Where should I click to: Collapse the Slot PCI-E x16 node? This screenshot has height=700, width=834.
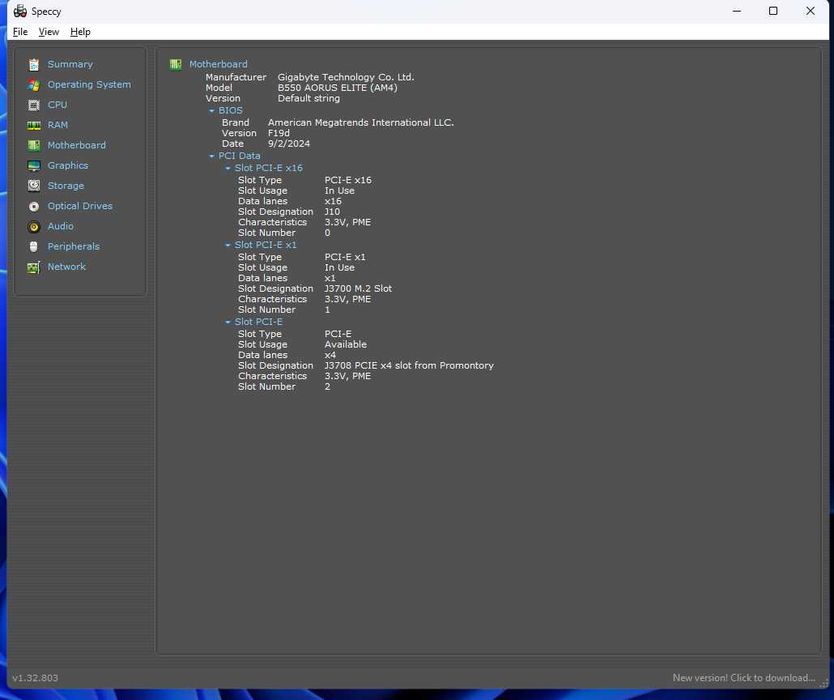coord(228,168)
